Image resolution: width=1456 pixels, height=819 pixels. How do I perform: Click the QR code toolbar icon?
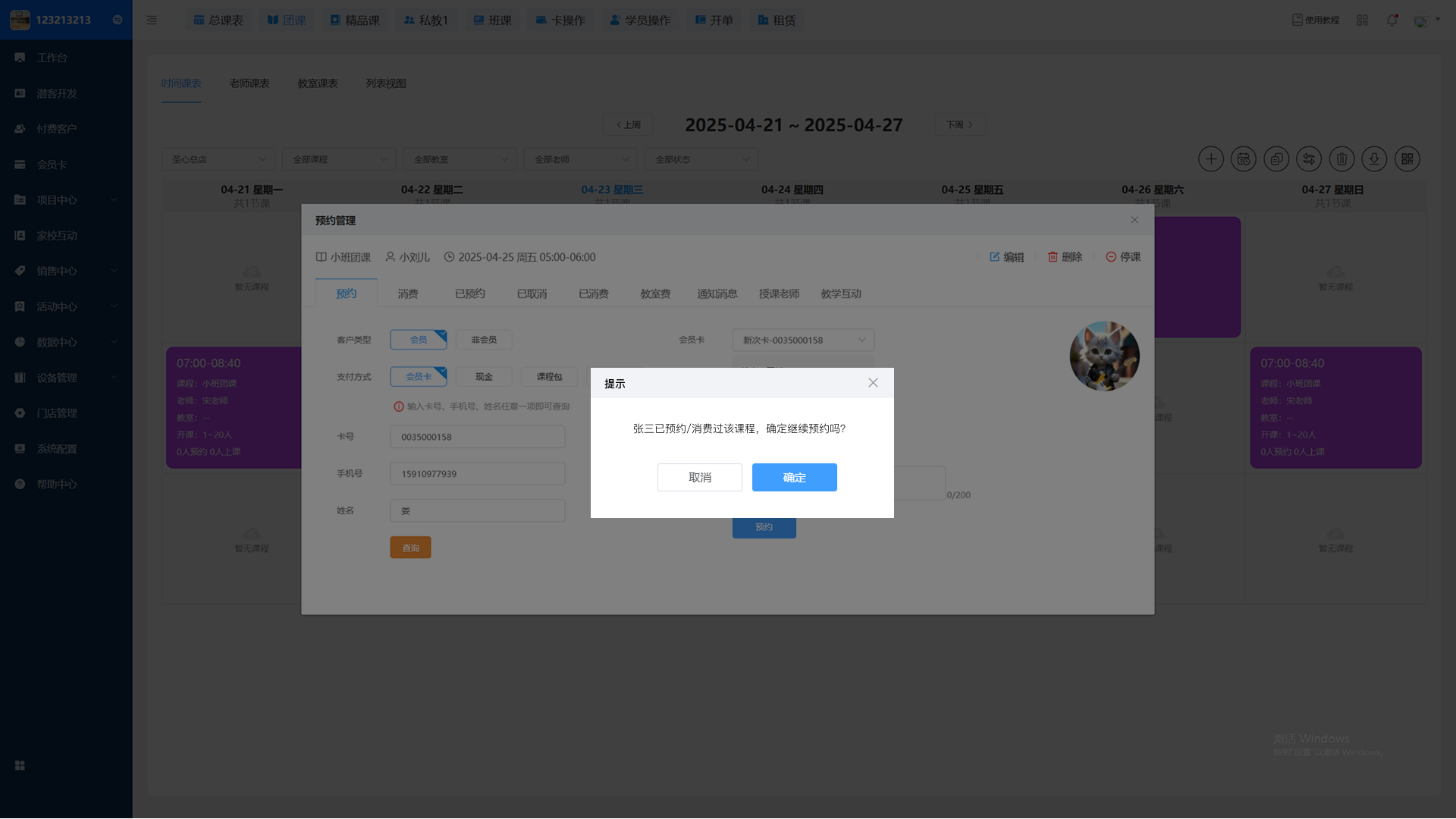pyautogui.click(x=1407, y=159)
